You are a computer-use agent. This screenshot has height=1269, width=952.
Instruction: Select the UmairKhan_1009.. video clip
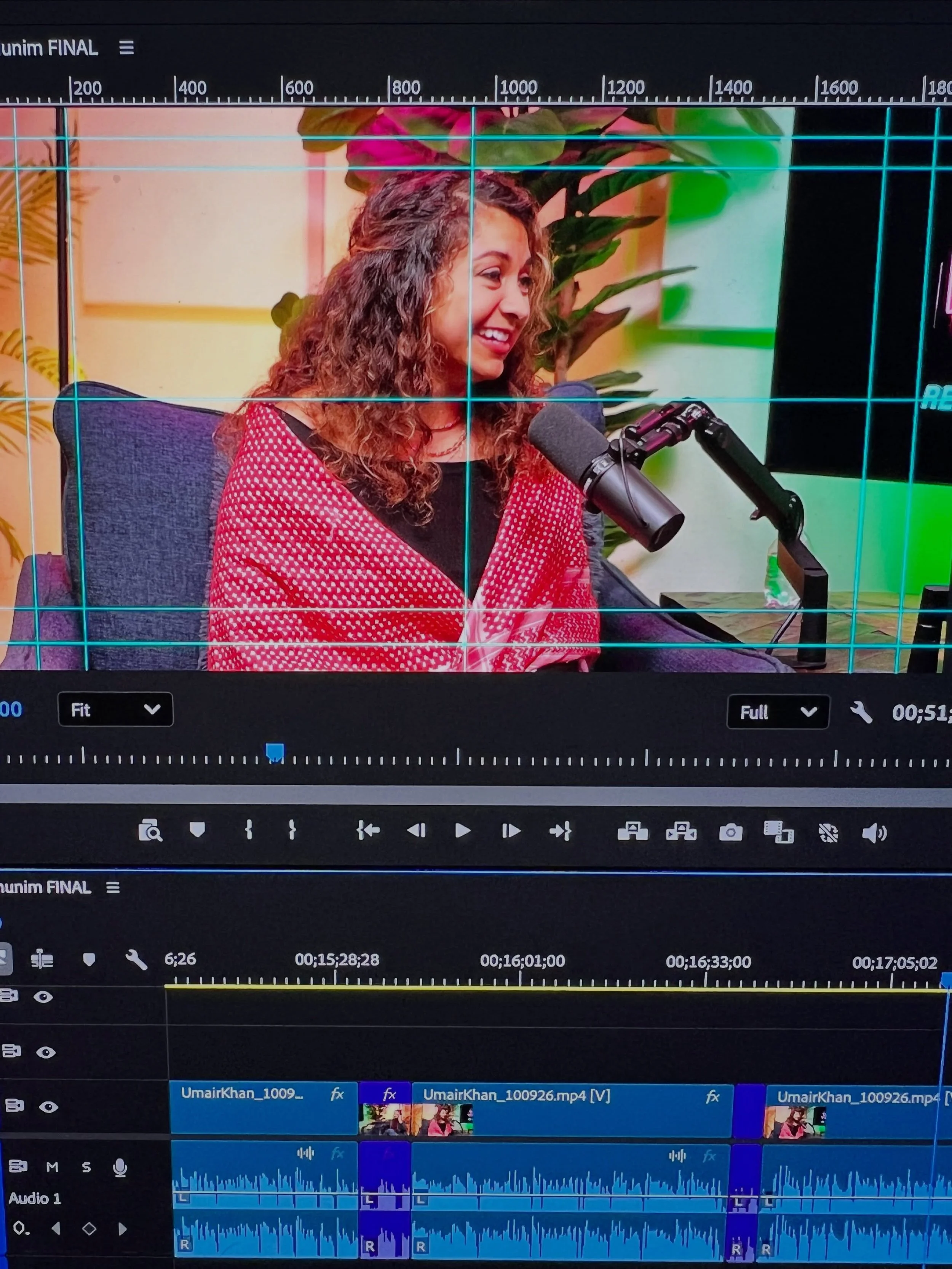point(264,1108)
